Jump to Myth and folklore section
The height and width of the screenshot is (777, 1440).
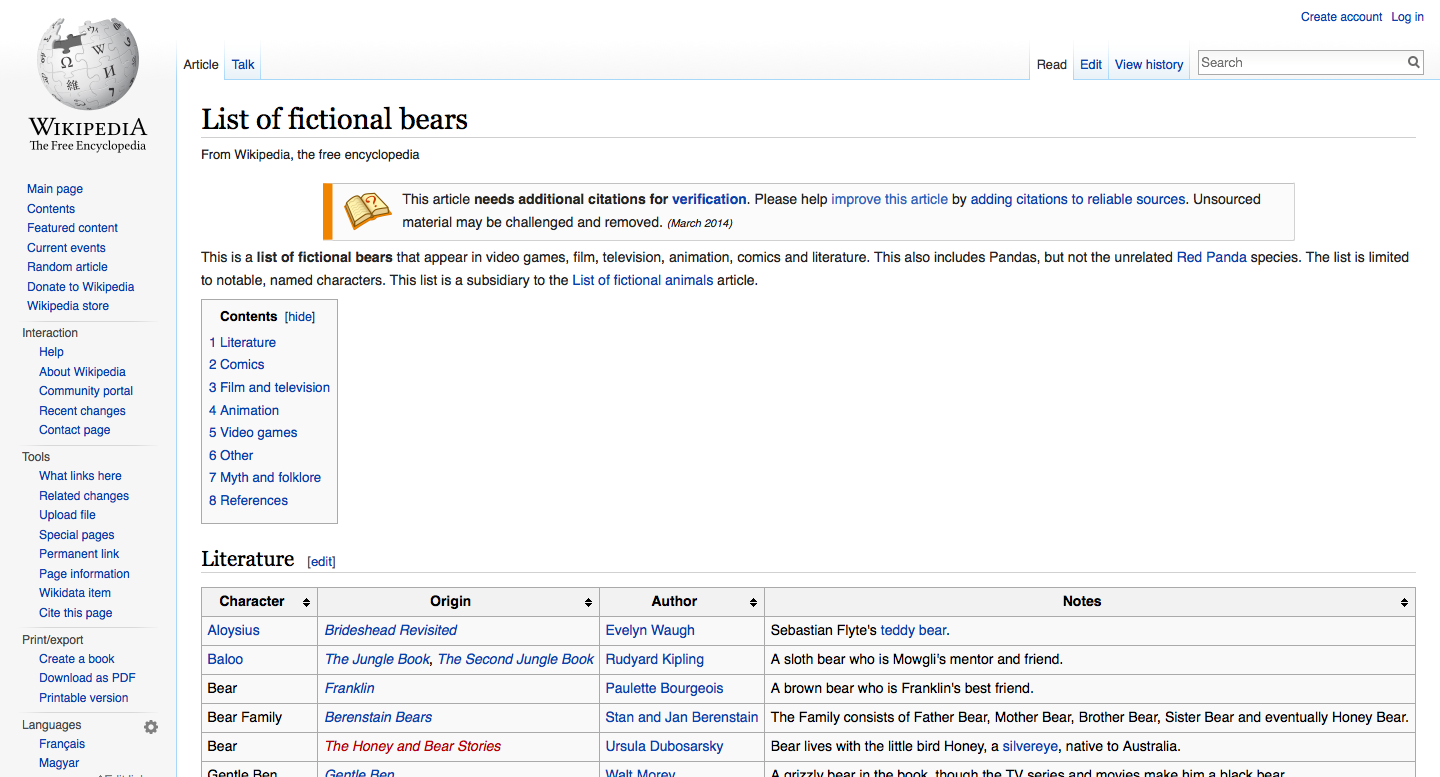(x=265, y=478)
